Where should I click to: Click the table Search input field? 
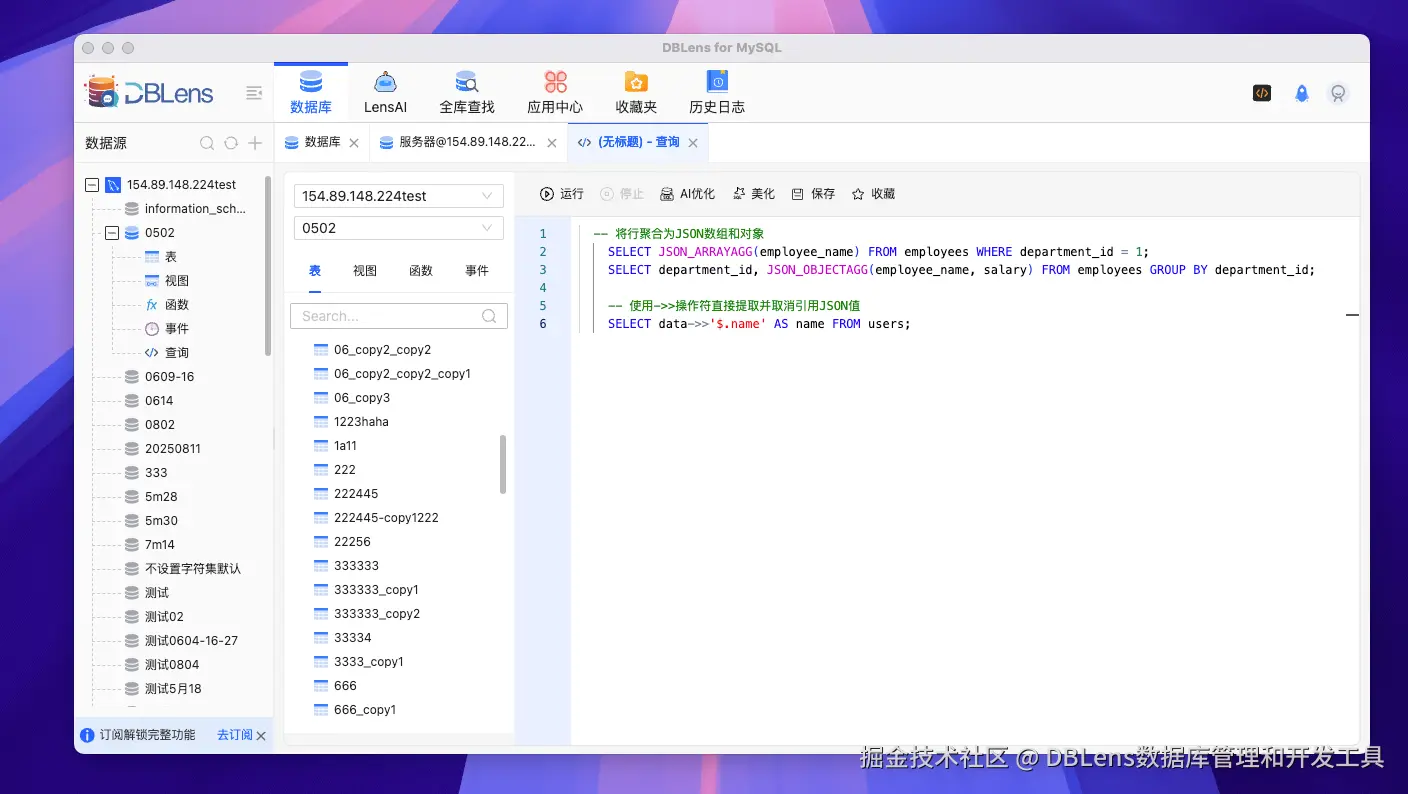click(399, 316)
